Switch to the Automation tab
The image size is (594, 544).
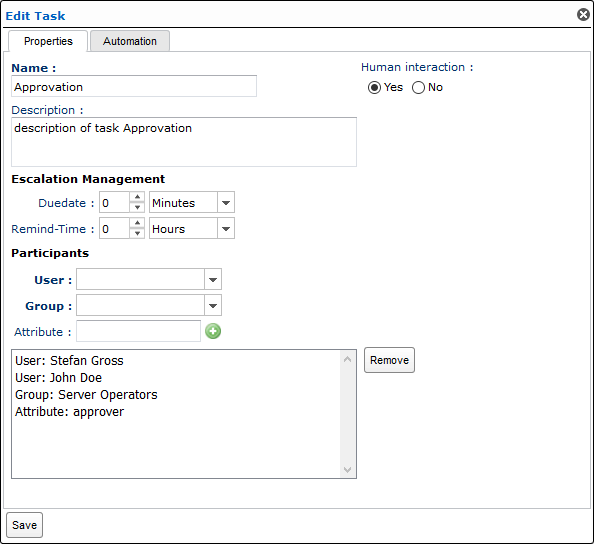pyautogui.click(x=130, y=41)
